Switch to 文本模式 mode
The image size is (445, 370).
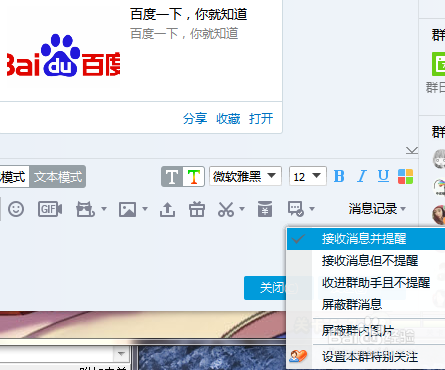tap(58, 176)
